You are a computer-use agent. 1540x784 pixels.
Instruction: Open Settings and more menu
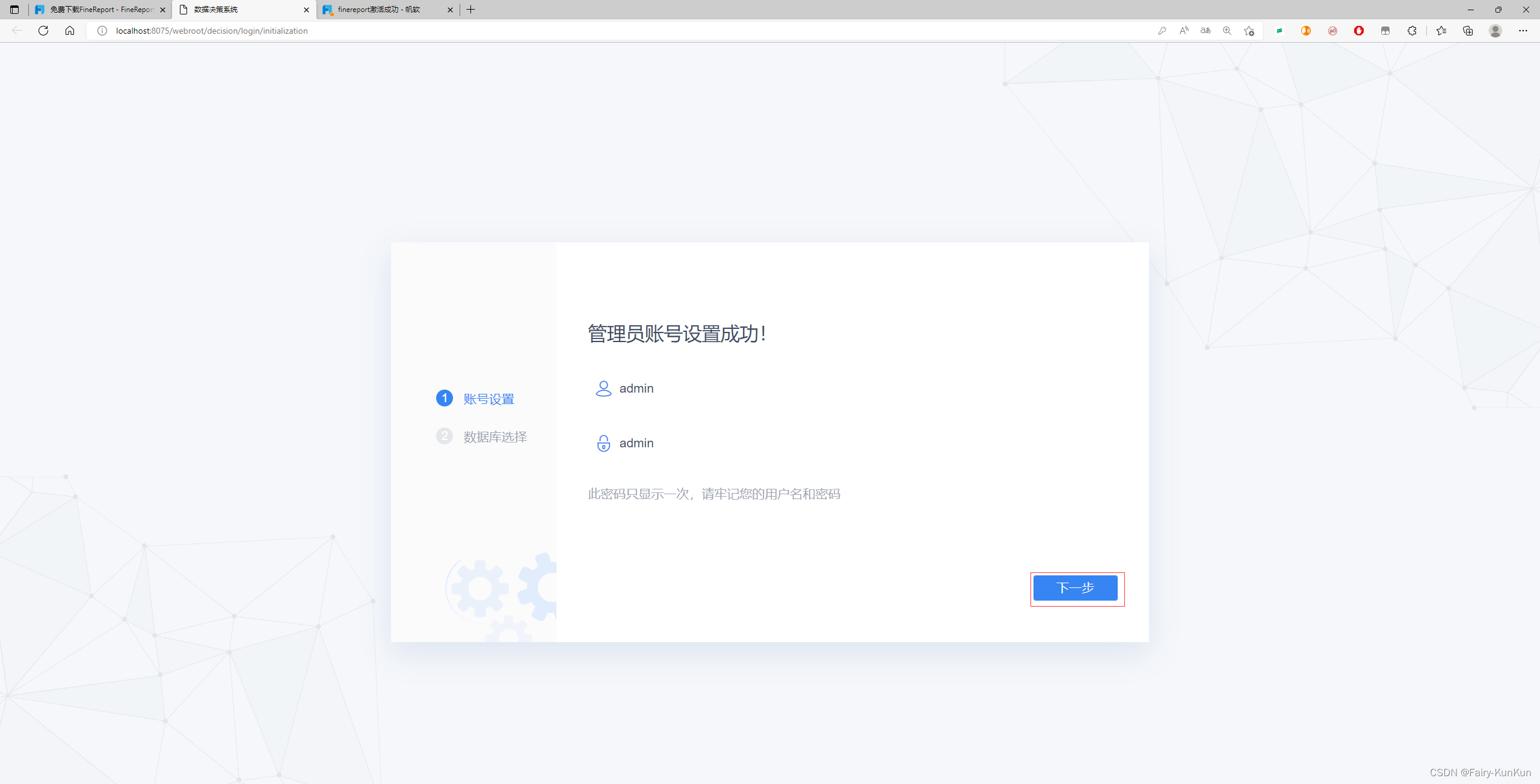tap(1523, 31)
